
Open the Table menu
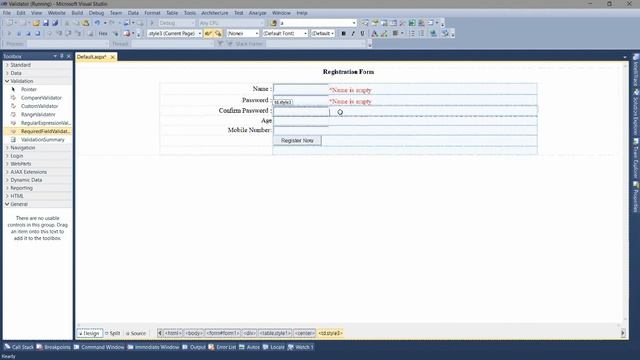tap(172, 13)
